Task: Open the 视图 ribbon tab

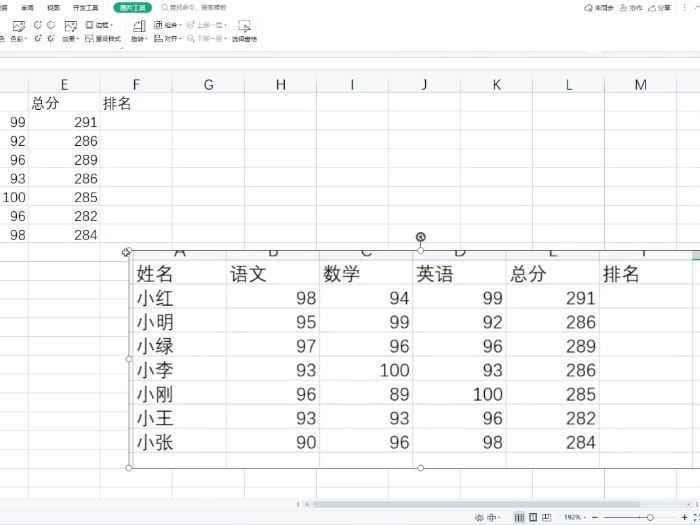Action: (53, 8)
